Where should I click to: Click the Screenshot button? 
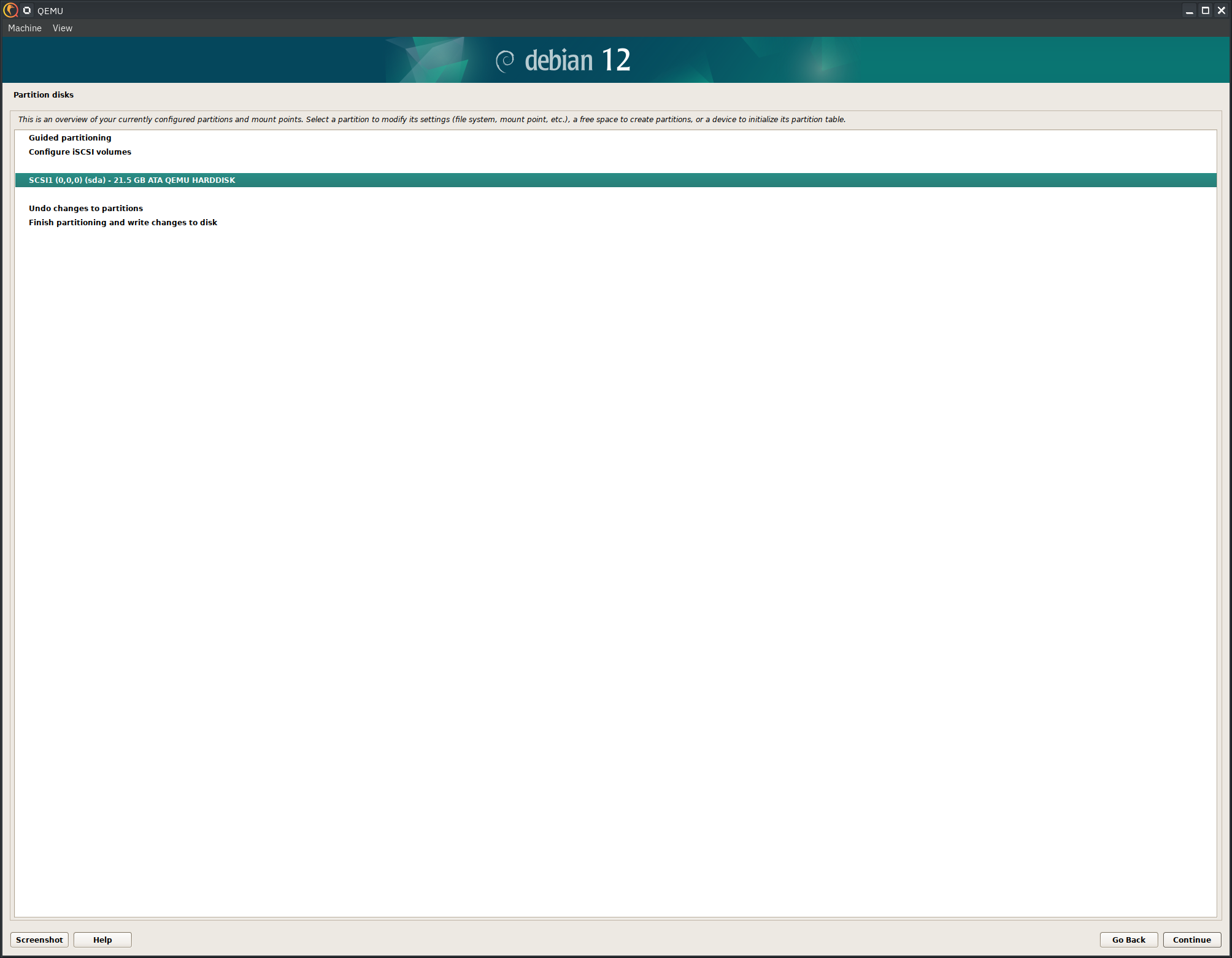coord(39,940)
